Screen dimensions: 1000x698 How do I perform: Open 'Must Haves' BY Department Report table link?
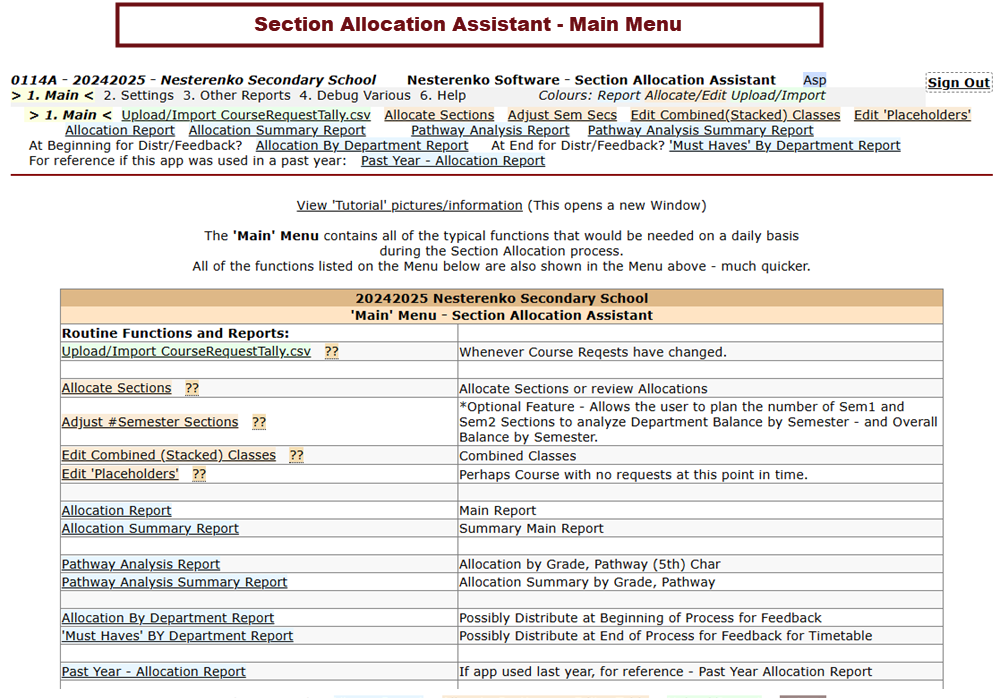pyautogui.click(x=177, y=636)
